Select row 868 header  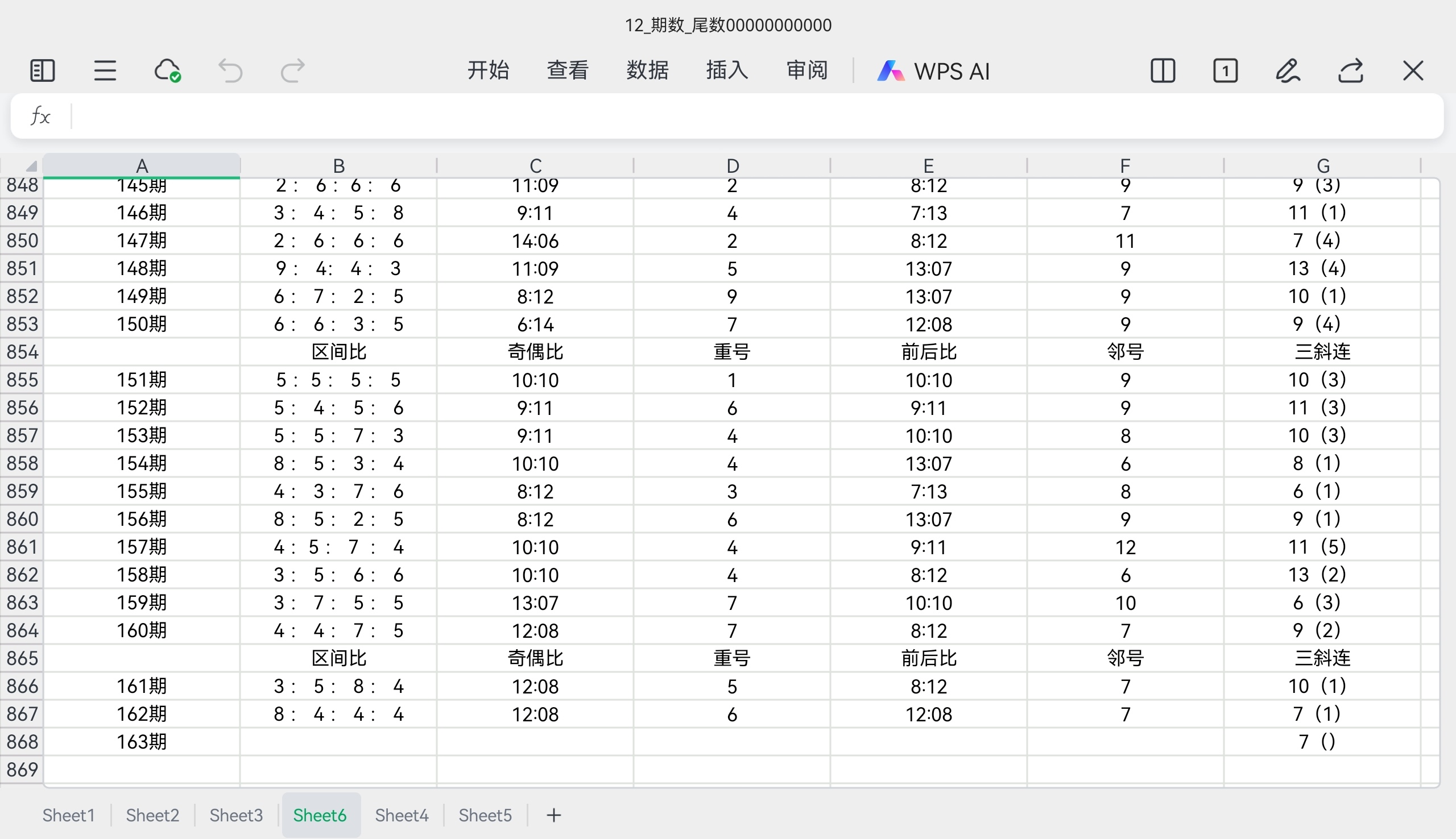tap(22, 742)
